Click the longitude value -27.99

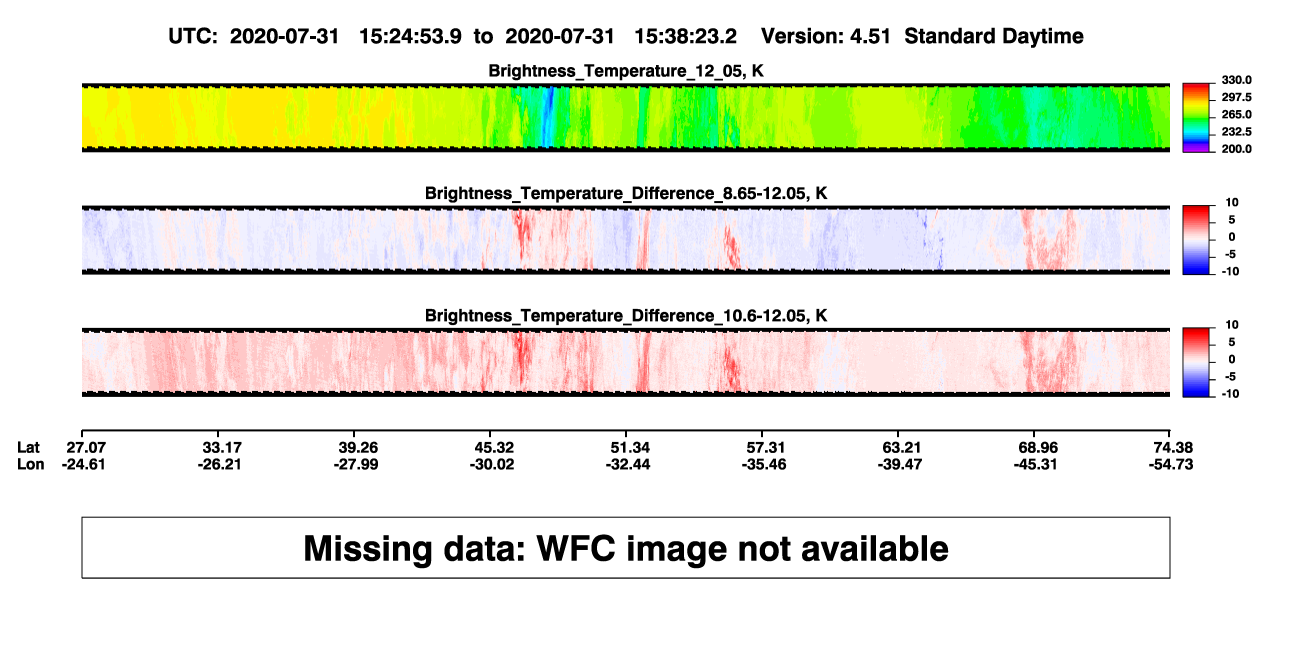[x=355, y=465]
